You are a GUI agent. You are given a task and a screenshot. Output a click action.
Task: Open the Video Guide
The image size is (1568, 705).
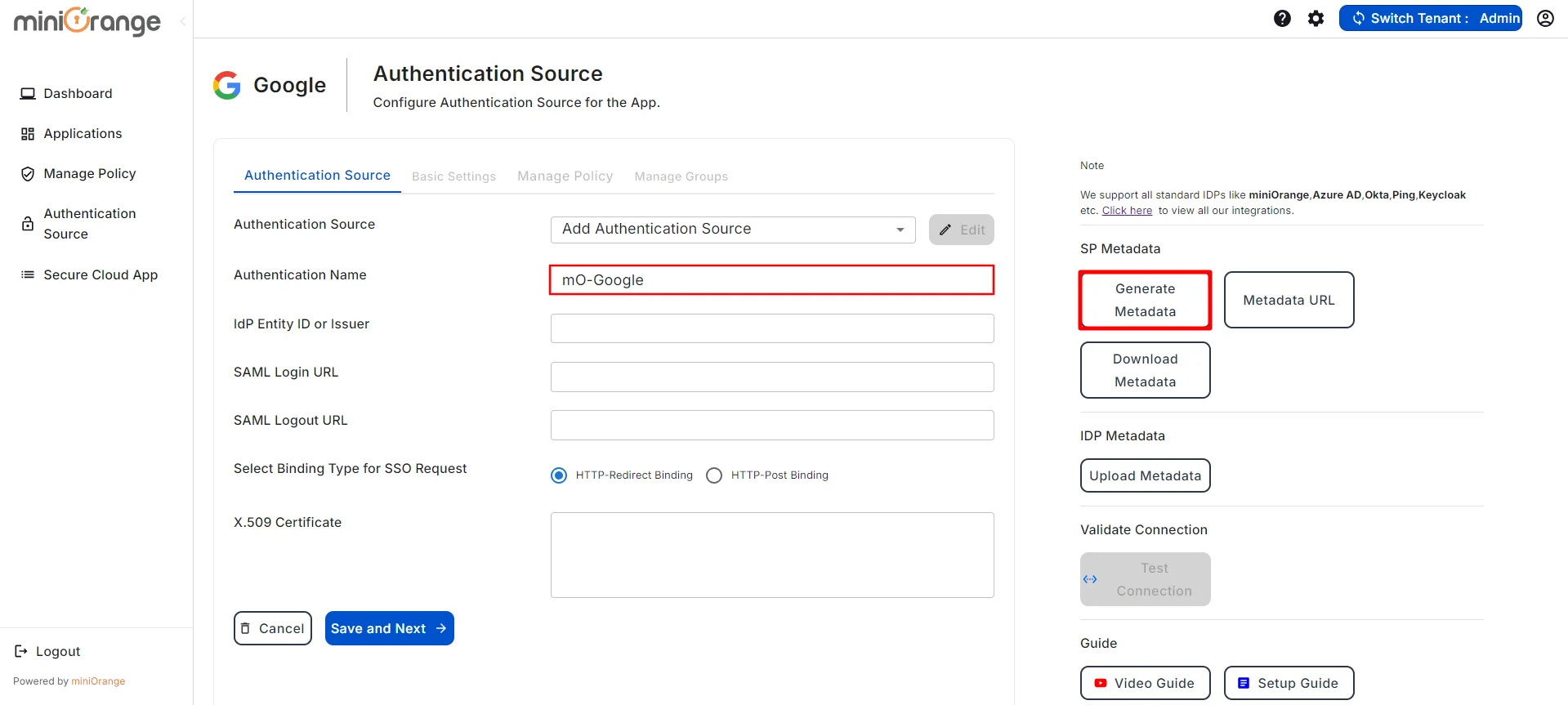(1145, 683)
